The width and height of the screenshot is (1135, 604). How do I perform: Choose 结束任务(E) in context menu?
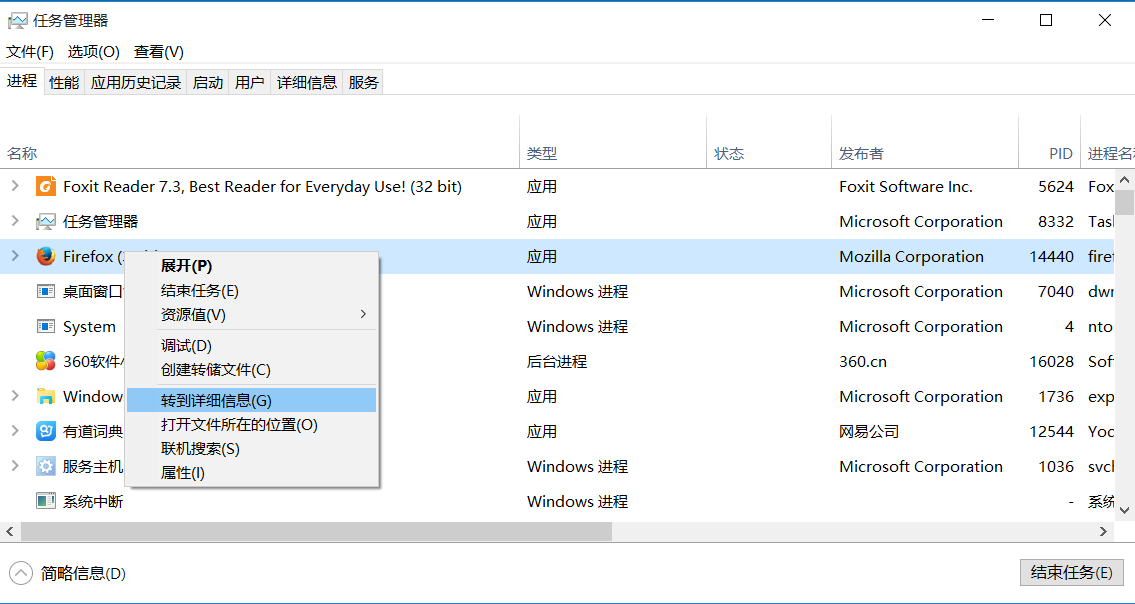pyautogui.click(x=251, y=291)
